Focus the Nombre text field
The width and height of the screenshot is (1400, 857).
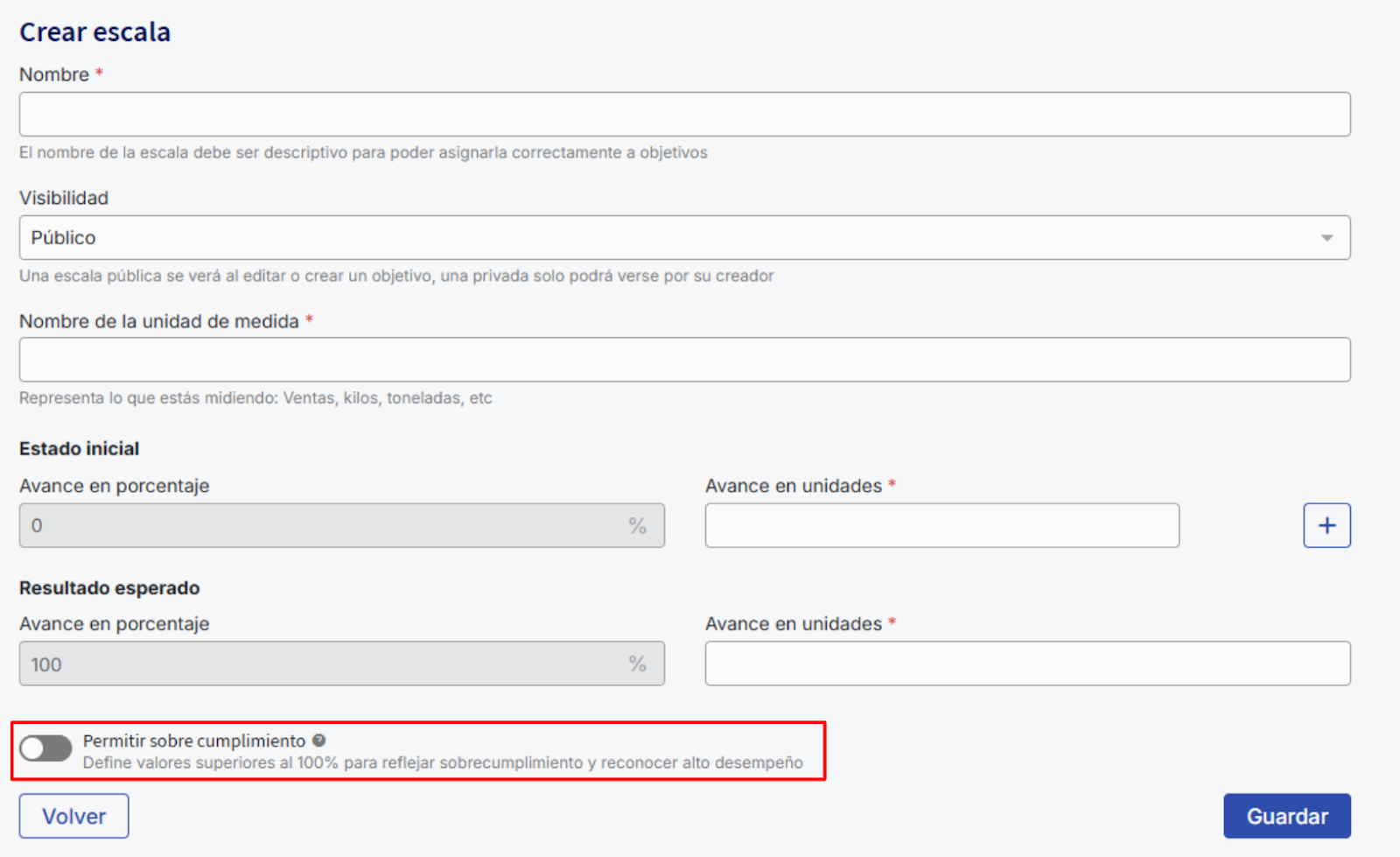(x=684, y=115)
